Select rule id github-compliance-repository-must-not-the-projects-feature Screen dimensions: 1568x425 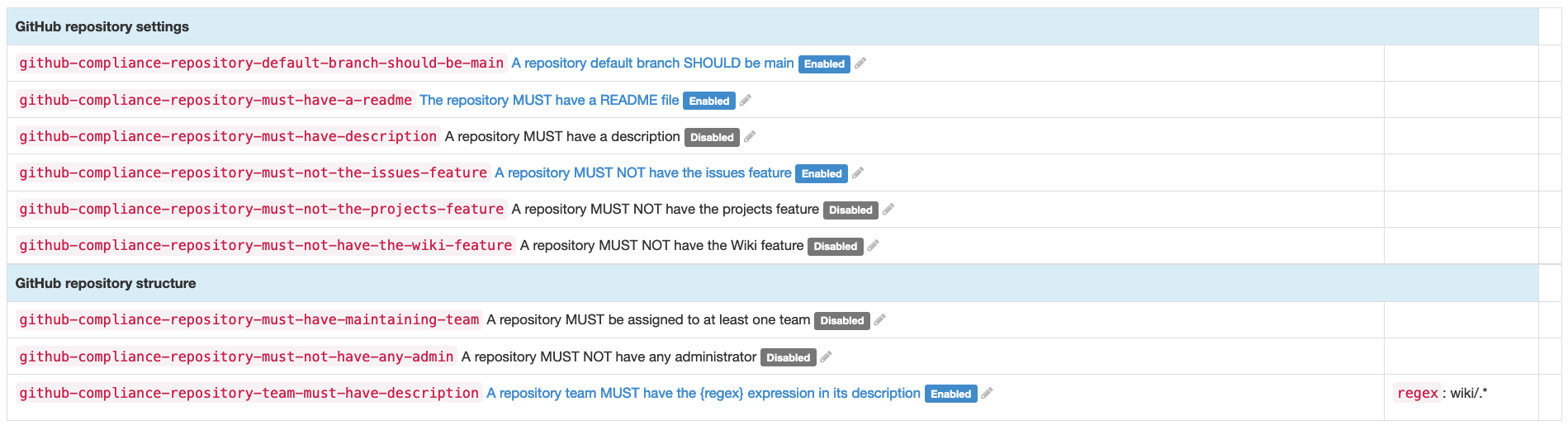[262, 209]
